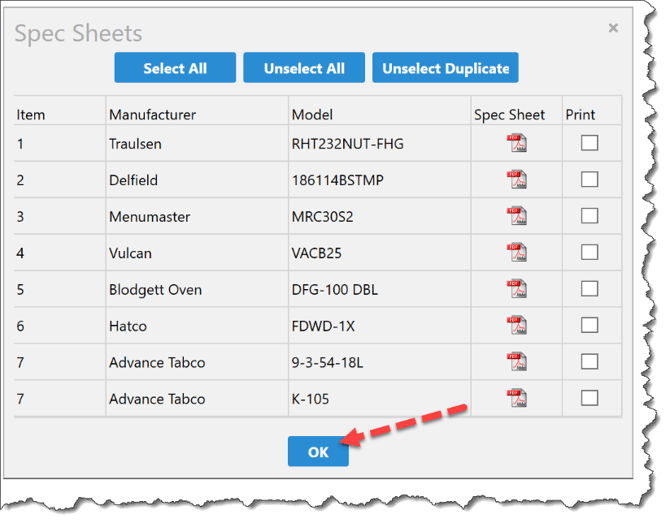Viewport: 670px width, 523px height.
Task: Click the Unselect Duplicate button
Action: 445,68
